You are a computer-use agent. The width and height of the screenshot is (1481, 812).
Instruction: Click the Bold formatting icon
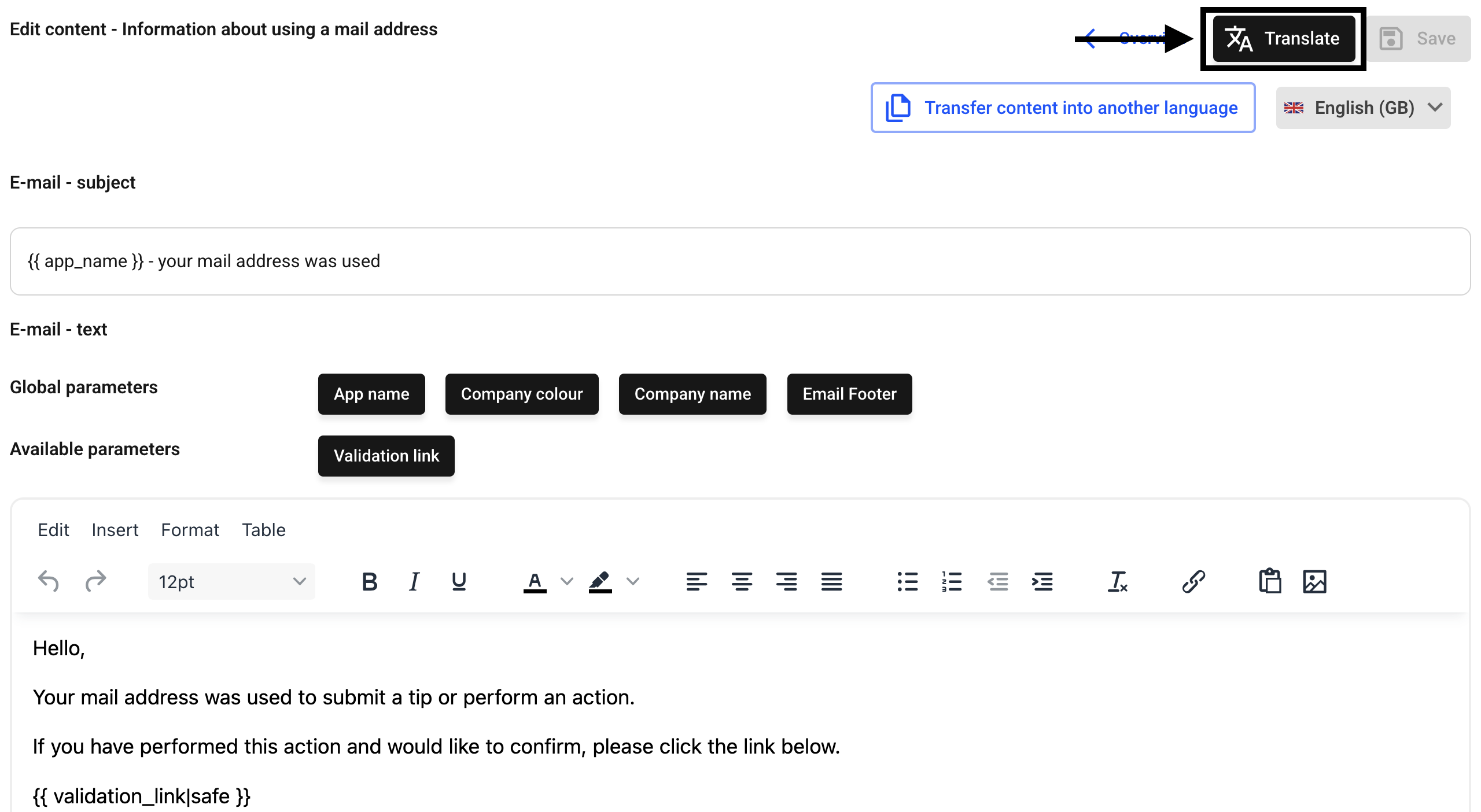369,581
